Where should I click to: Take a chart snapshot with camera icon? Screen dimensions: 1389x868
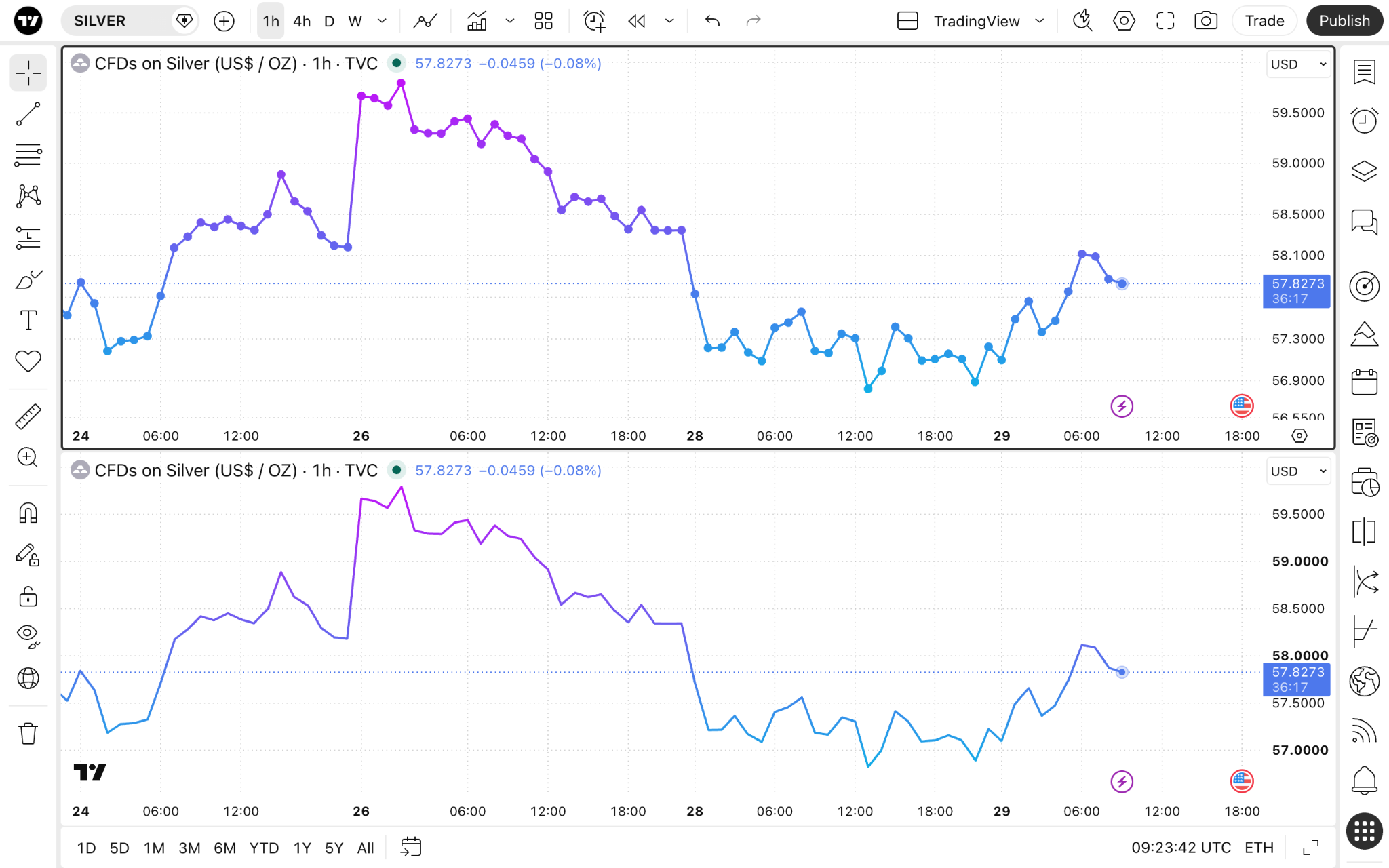click(1206, 21)
